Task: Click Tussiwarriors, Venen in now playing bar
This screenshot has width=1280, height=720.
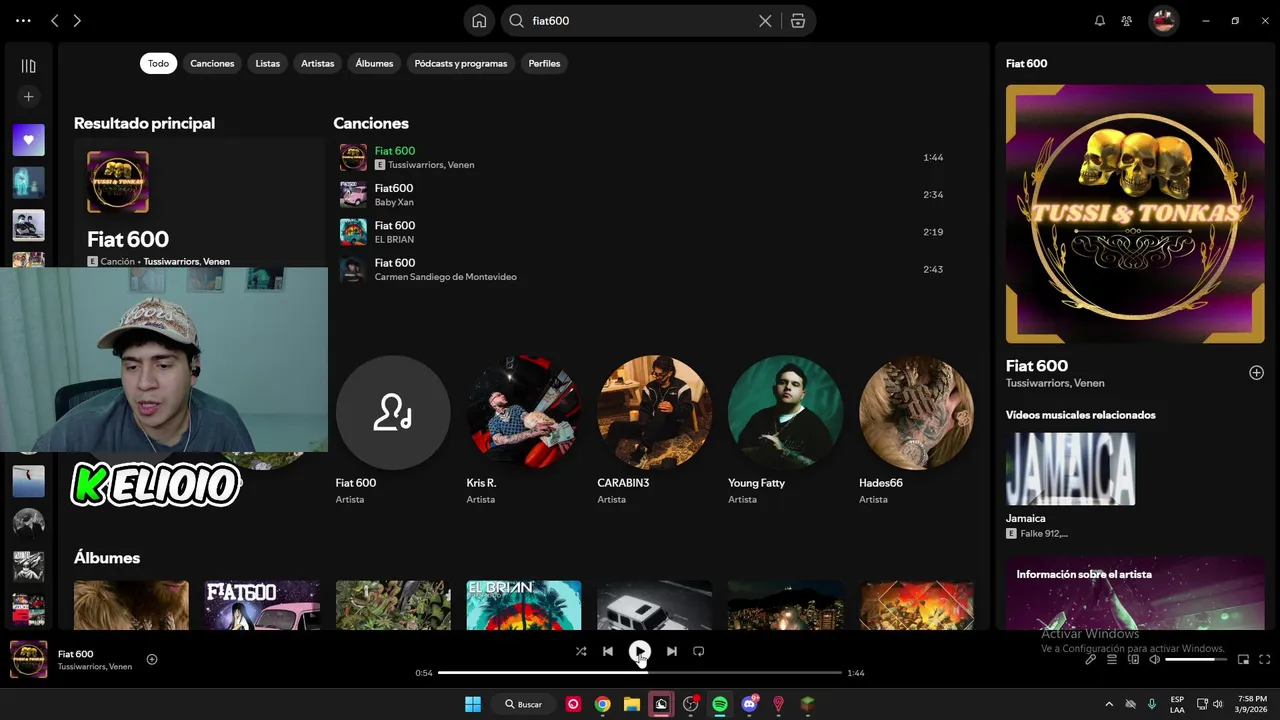Action: (x=95, y=667)
